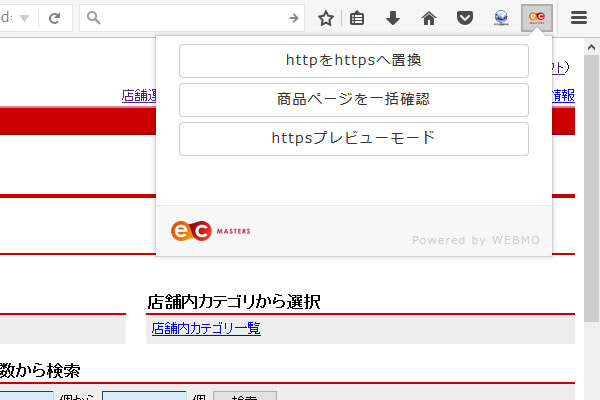Open the hamburger menu
This screenshot has height=400, width=600.
[579, 18]
